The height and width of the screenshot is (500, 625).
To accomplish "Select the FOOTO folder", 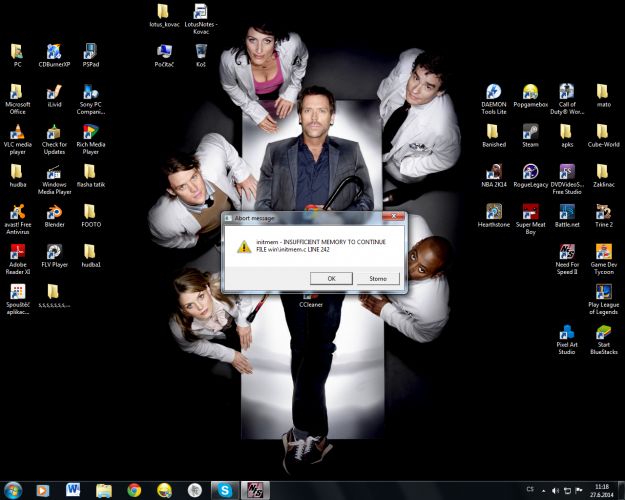I will click(x=91, y=216).
